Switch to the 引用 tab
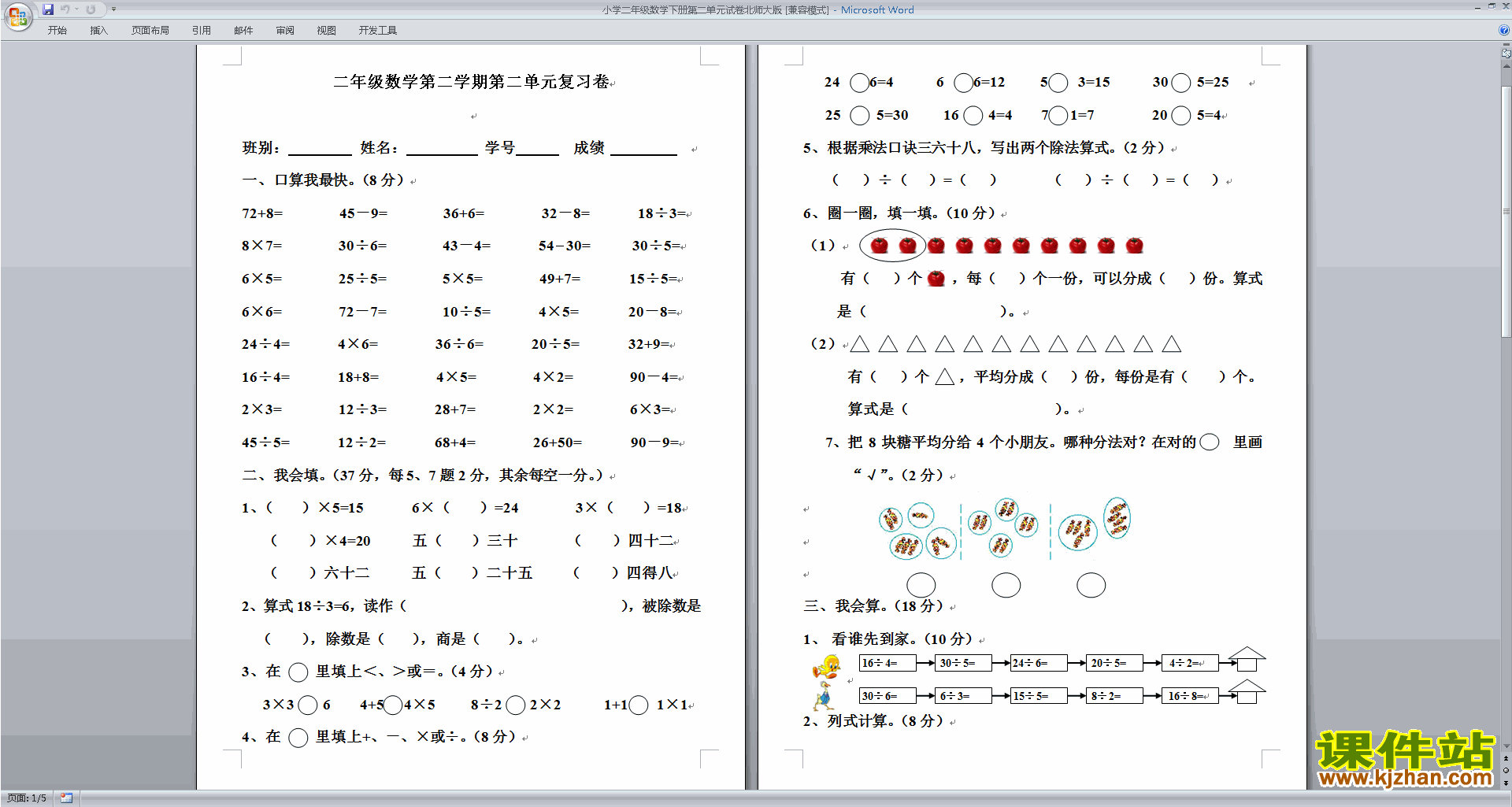1512x807 pixels. (x=202, y=31)
